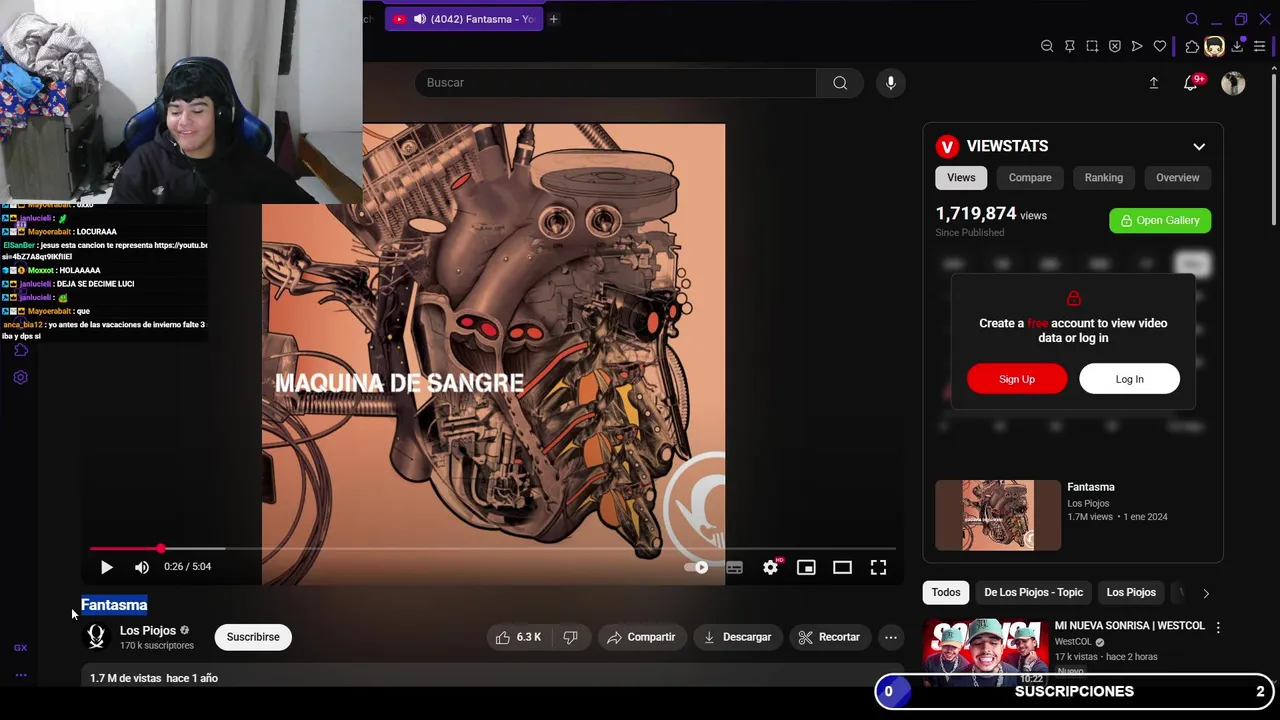1280x720 pixels.
Task: Click the Los Piojos link in ViewStats card
Action: point(1088,503)
